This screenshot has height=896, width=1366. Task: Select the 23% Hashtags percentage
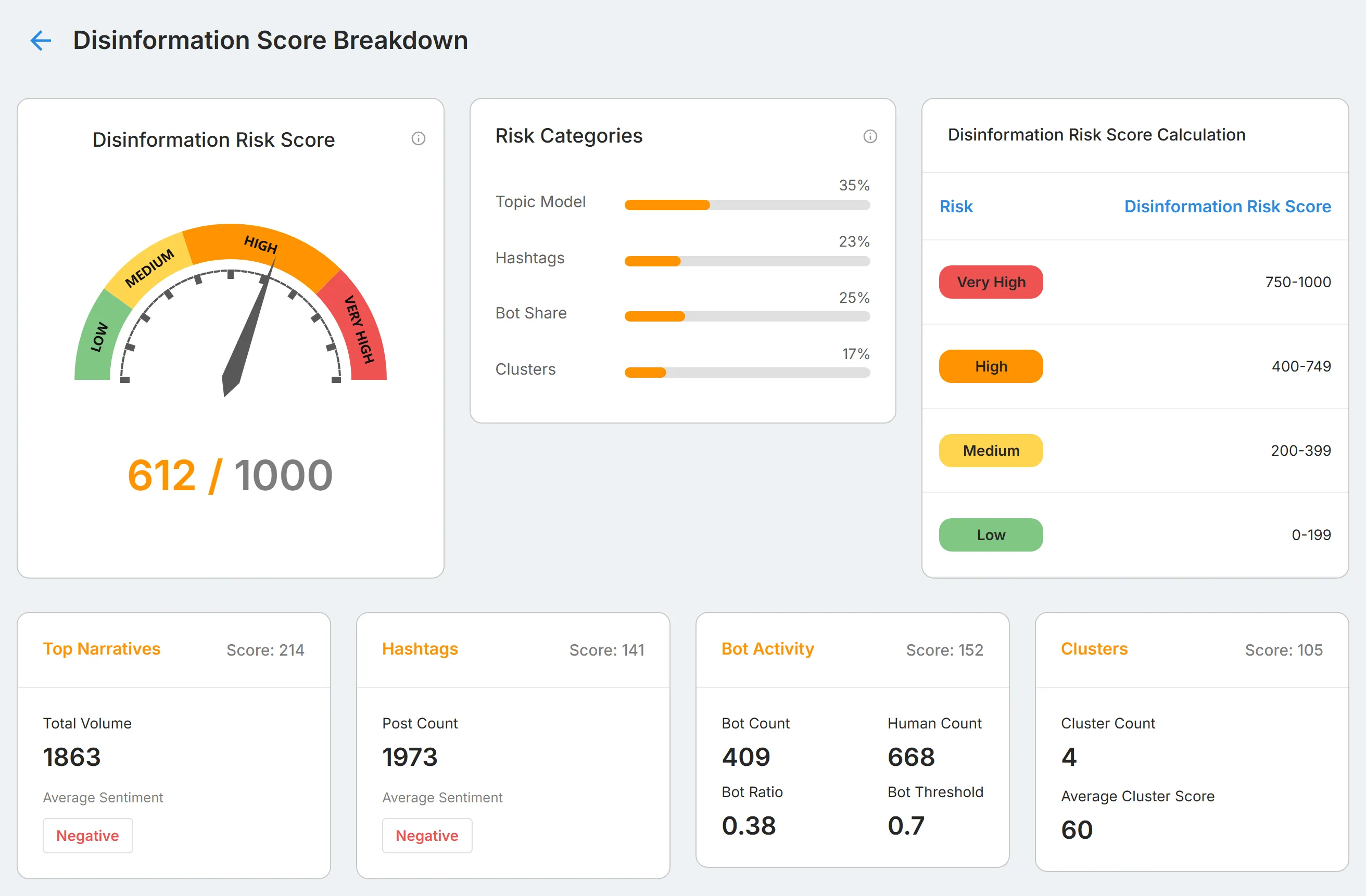click(x=854, y=241)
